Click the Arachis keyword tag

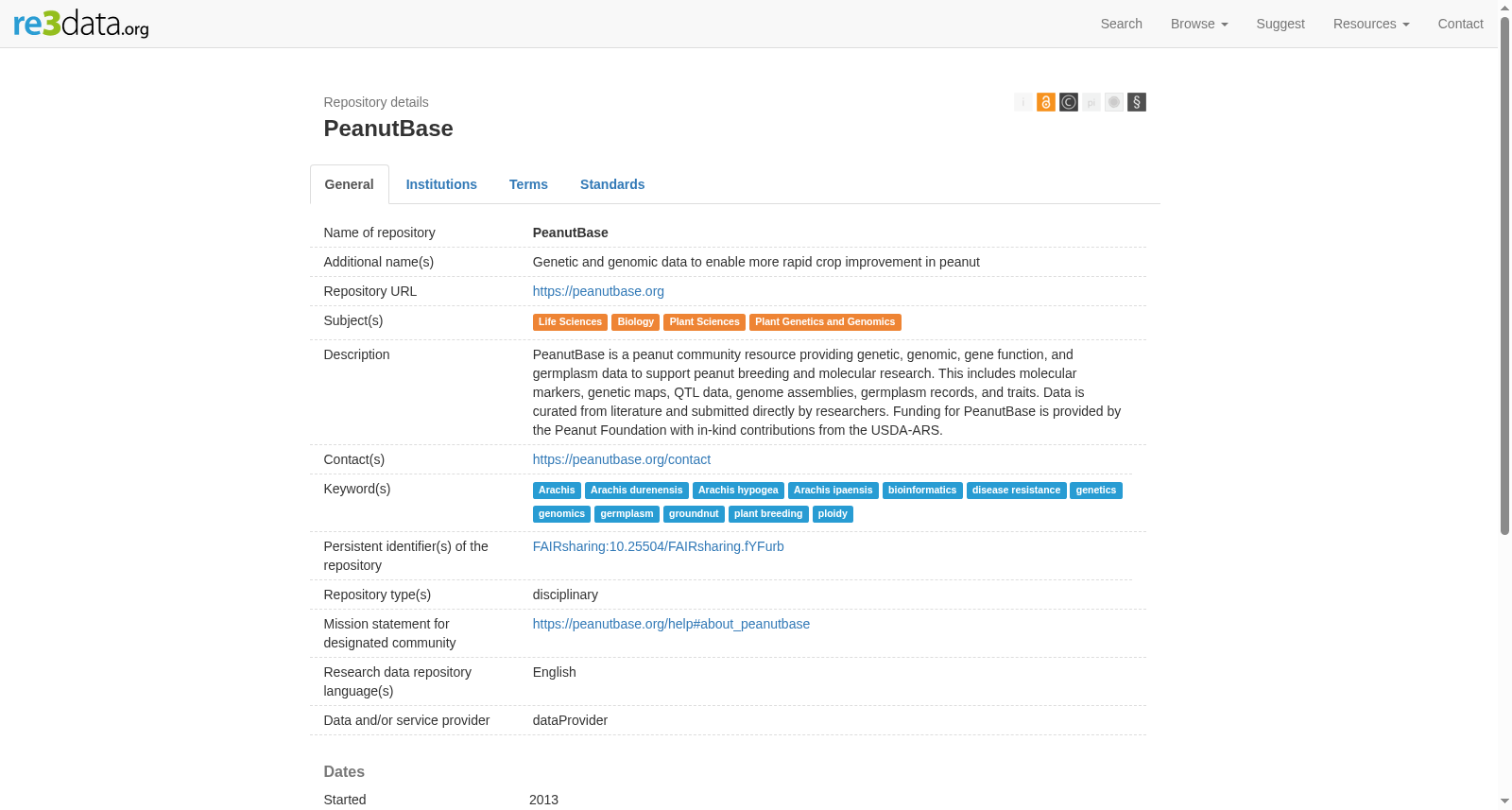[557, 491]
